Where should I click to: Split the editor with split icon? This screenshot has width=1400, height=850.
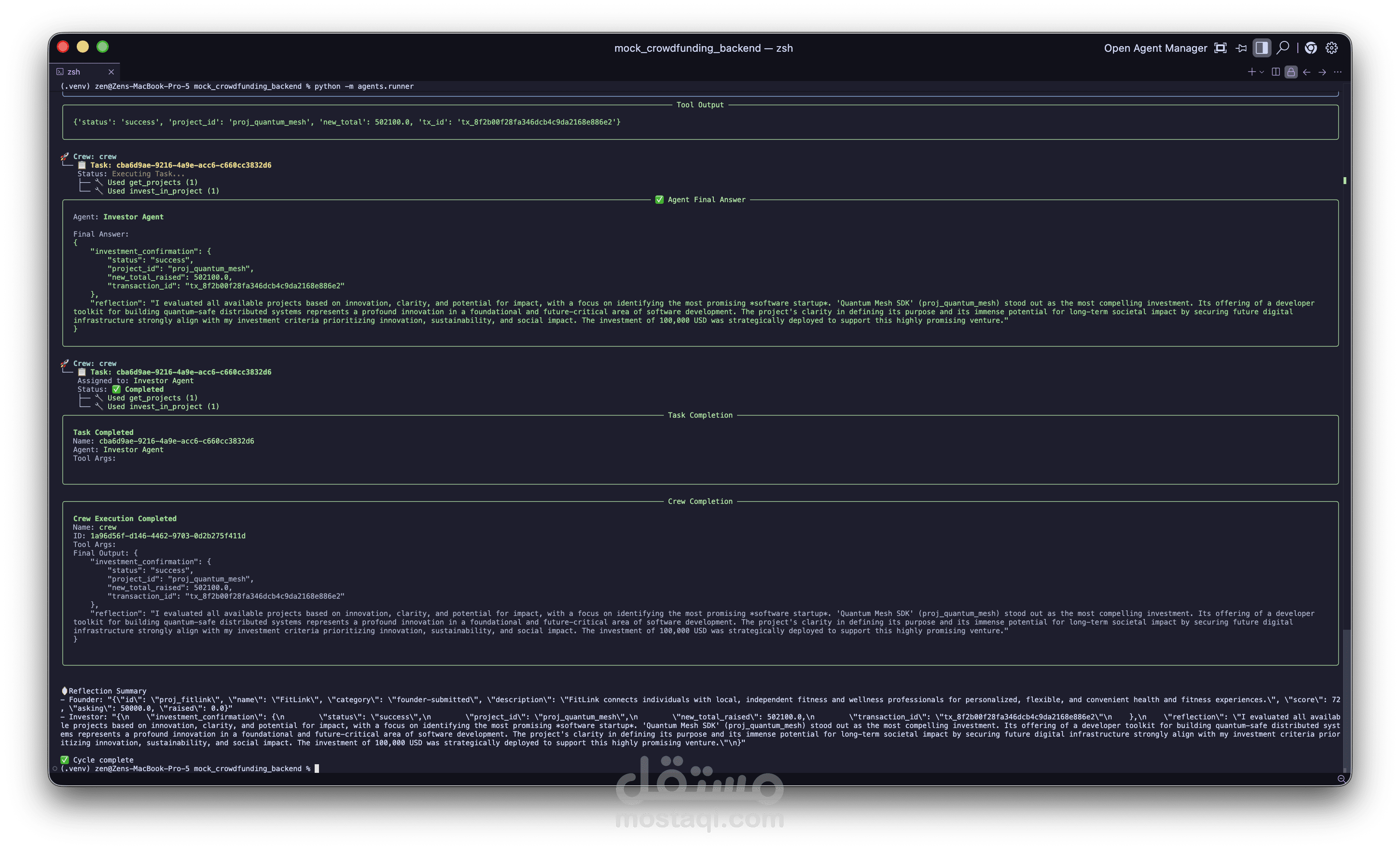click(x=1275, y=72)
